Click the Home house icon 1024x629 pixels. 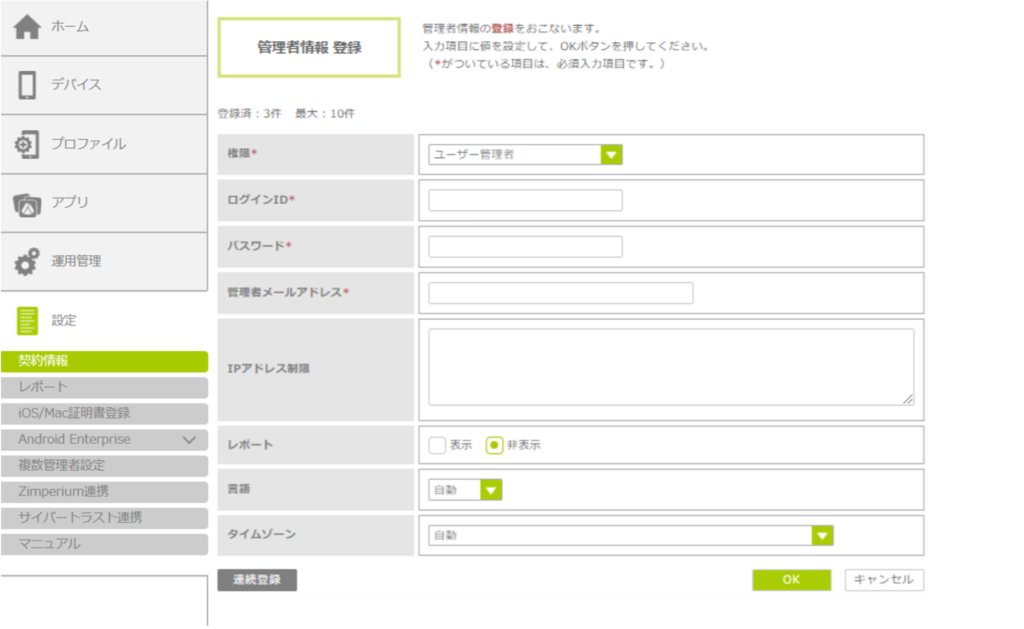[27, 27]
